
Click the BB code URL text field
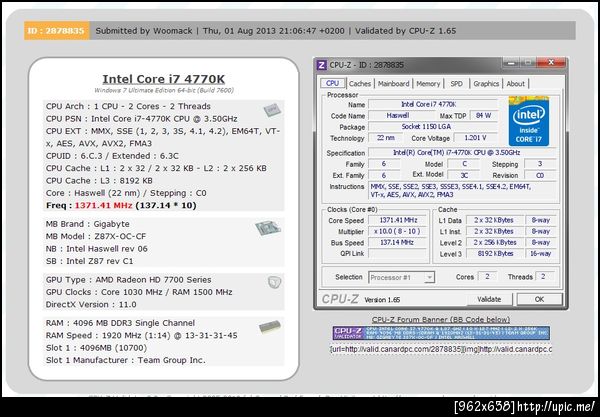441,350
